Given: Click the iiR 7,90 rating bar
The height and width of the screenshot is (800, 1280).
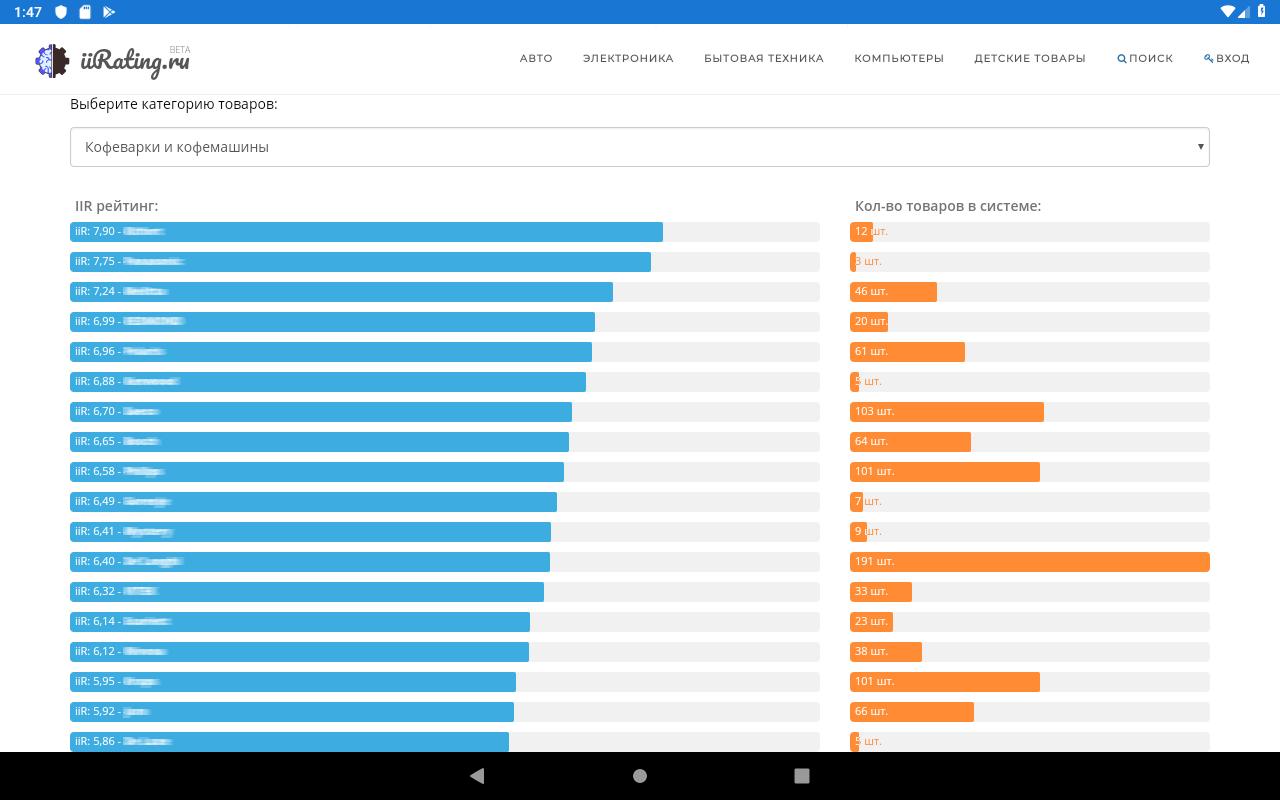Looking at the screenshot, I should (x=366, y=232).
